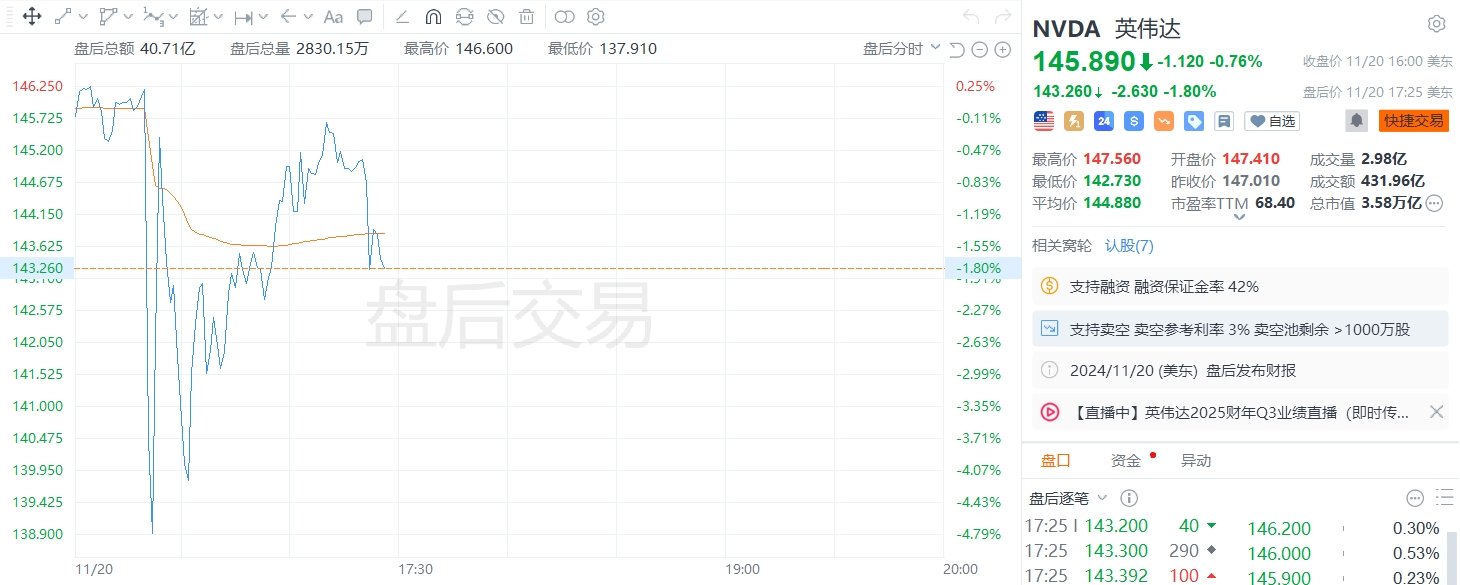Expand more quote details chevron under 市盈率TTM
Screen dimensions: 1460x585
(1240, 217)
